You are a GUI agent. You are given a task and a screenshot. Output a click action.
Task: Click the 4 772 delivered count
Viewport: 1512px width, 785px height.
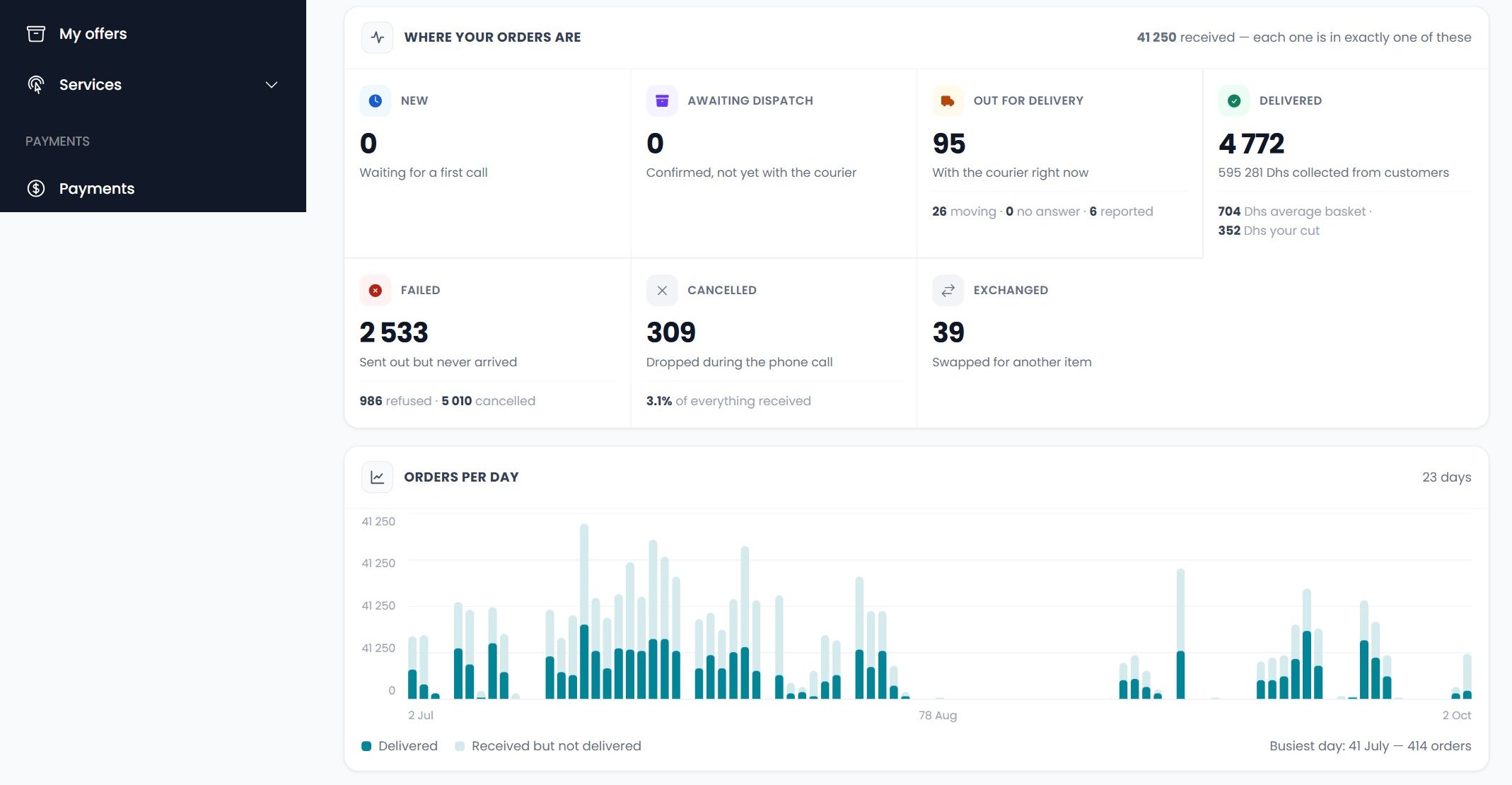[x=1251, y=144]
